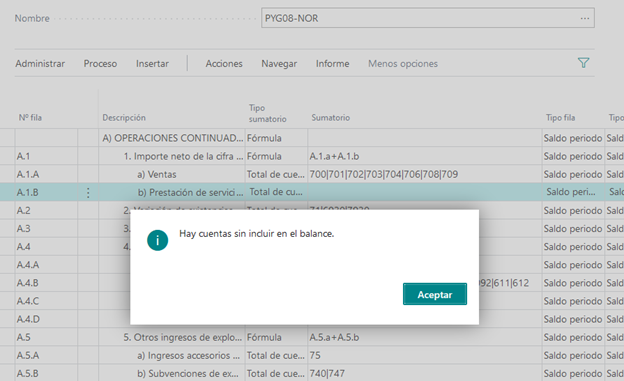Open the Insertar menu

(152, 64)
